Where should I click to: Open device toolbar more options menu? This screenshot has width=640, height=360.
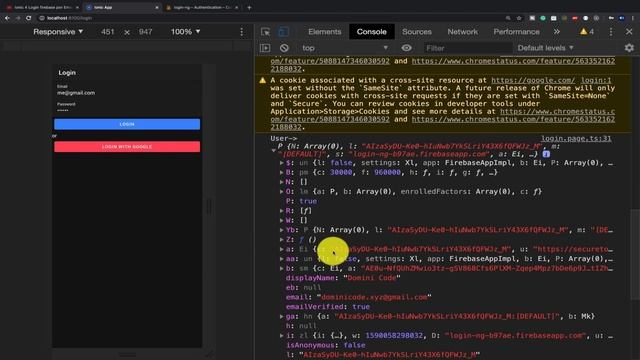pyautogui.click(x=242, y=32)
